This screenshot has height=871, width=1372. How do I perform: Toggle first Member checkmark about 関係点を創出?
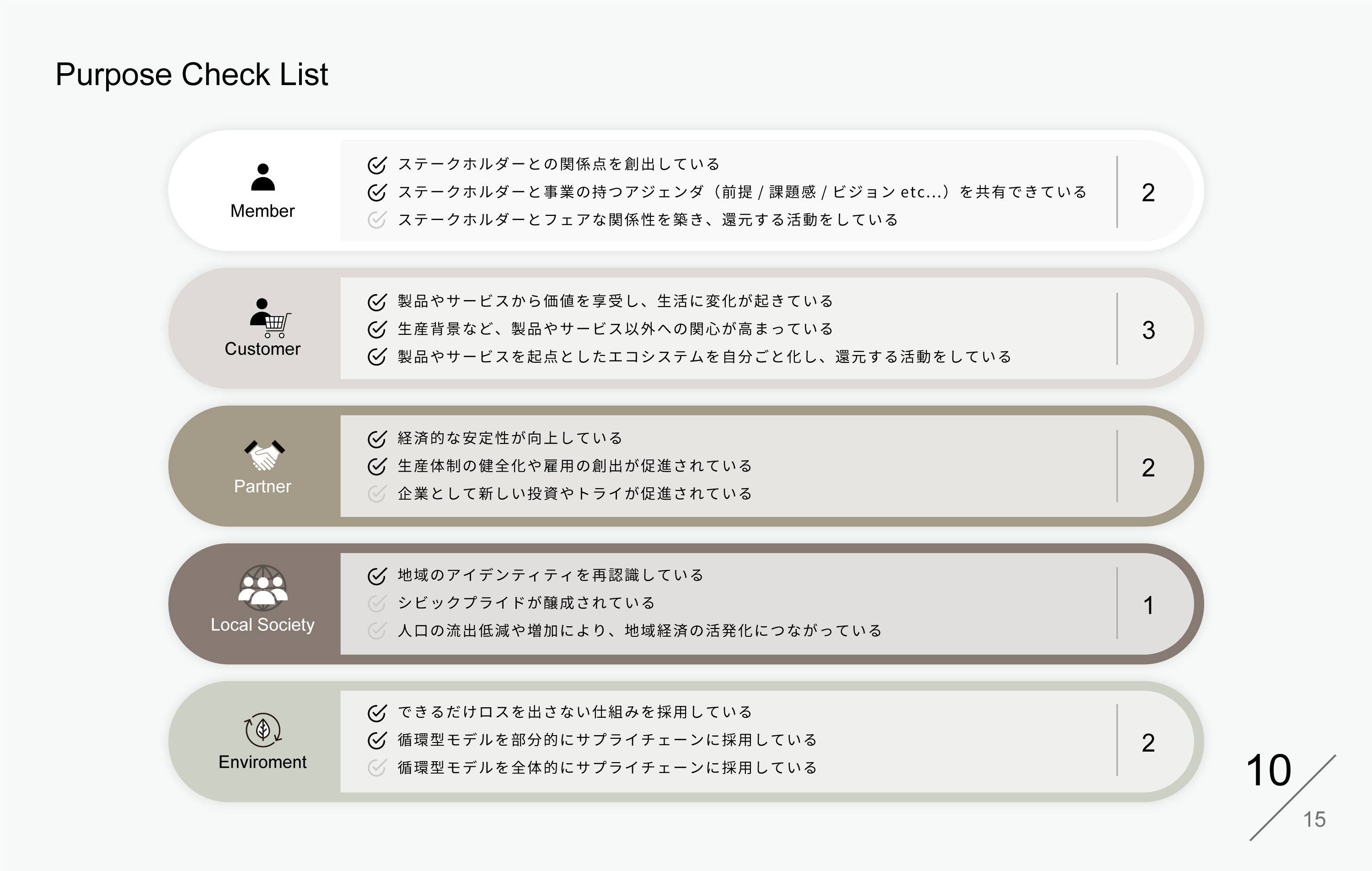377,165
